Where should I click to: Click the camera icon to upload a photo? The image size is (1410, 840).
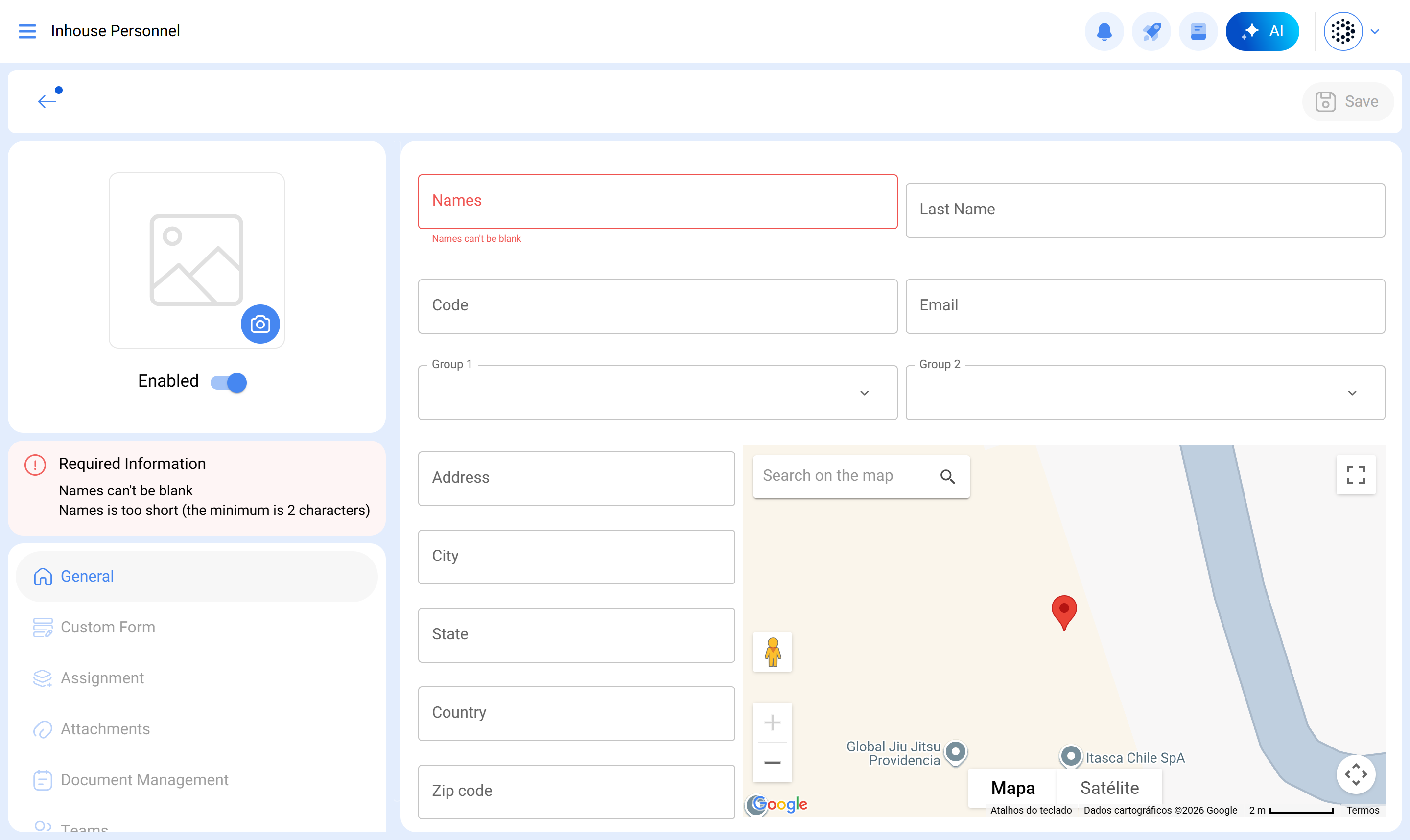(x=260, y=324)
